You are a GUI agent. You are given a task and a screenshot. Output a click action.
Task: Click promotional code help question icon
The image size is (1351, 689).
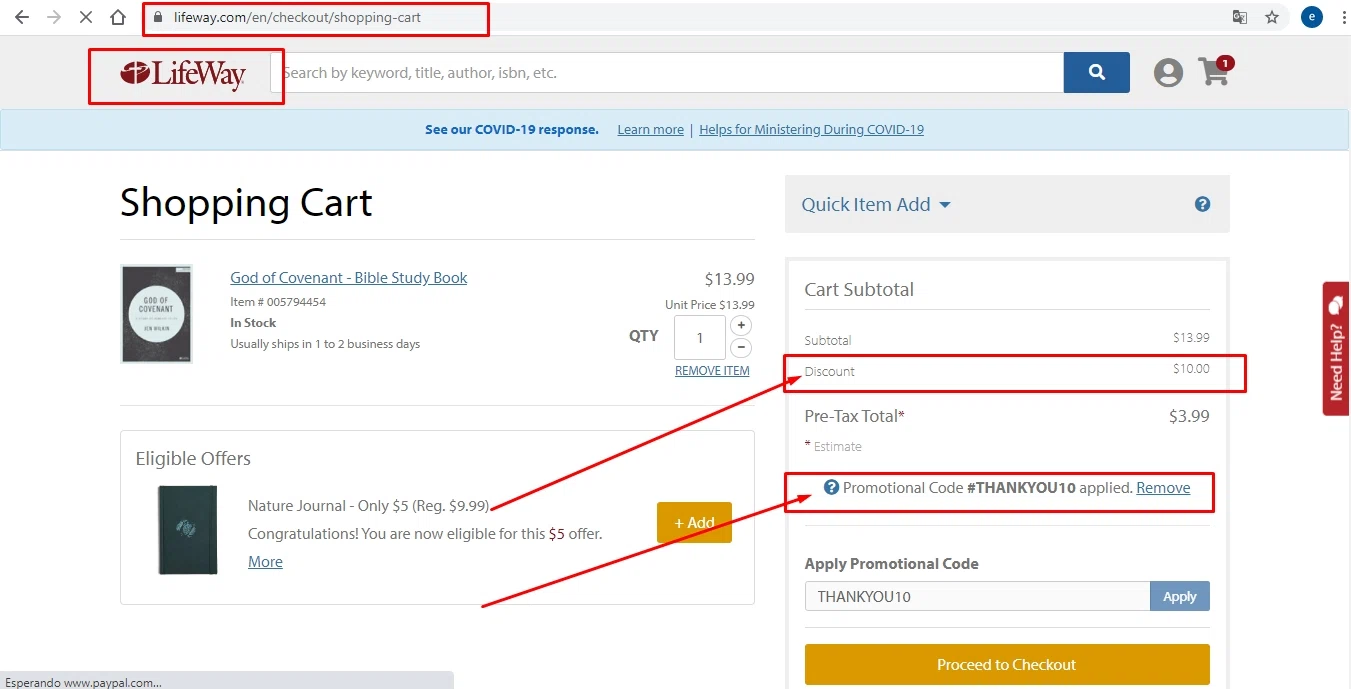click(x=831, y=488)
